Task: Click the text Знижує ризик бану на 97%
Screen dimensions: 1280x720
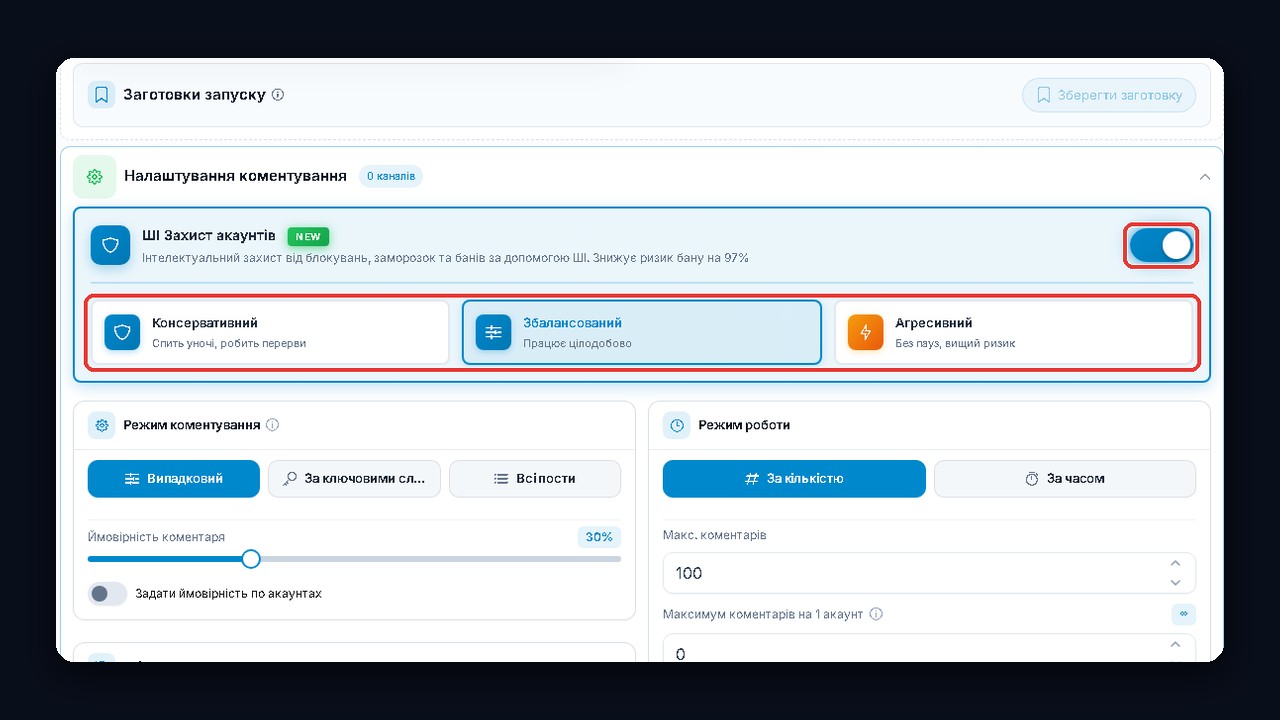Action: 670,258
